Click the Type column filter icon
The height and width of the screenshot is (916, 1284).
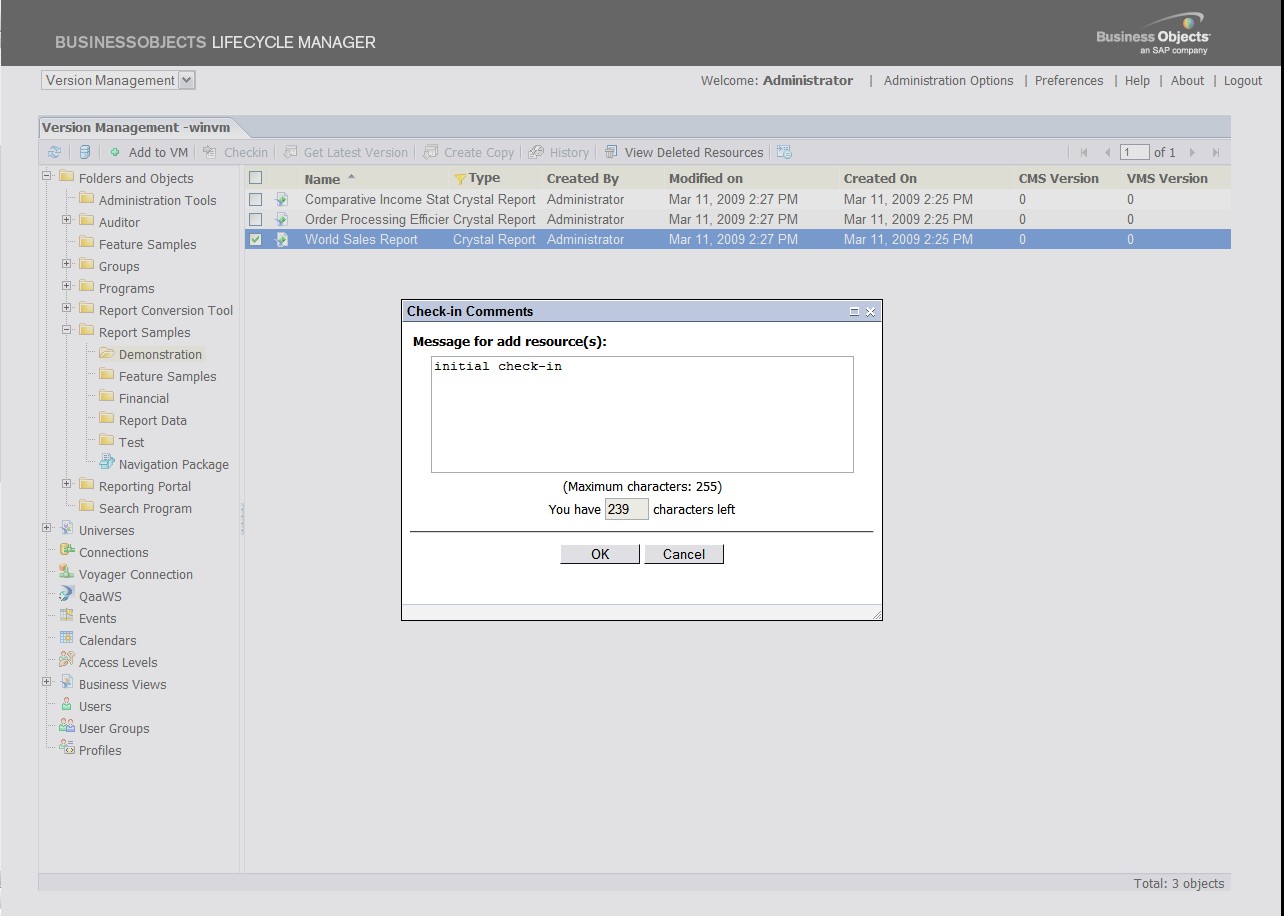coord(460,179)
